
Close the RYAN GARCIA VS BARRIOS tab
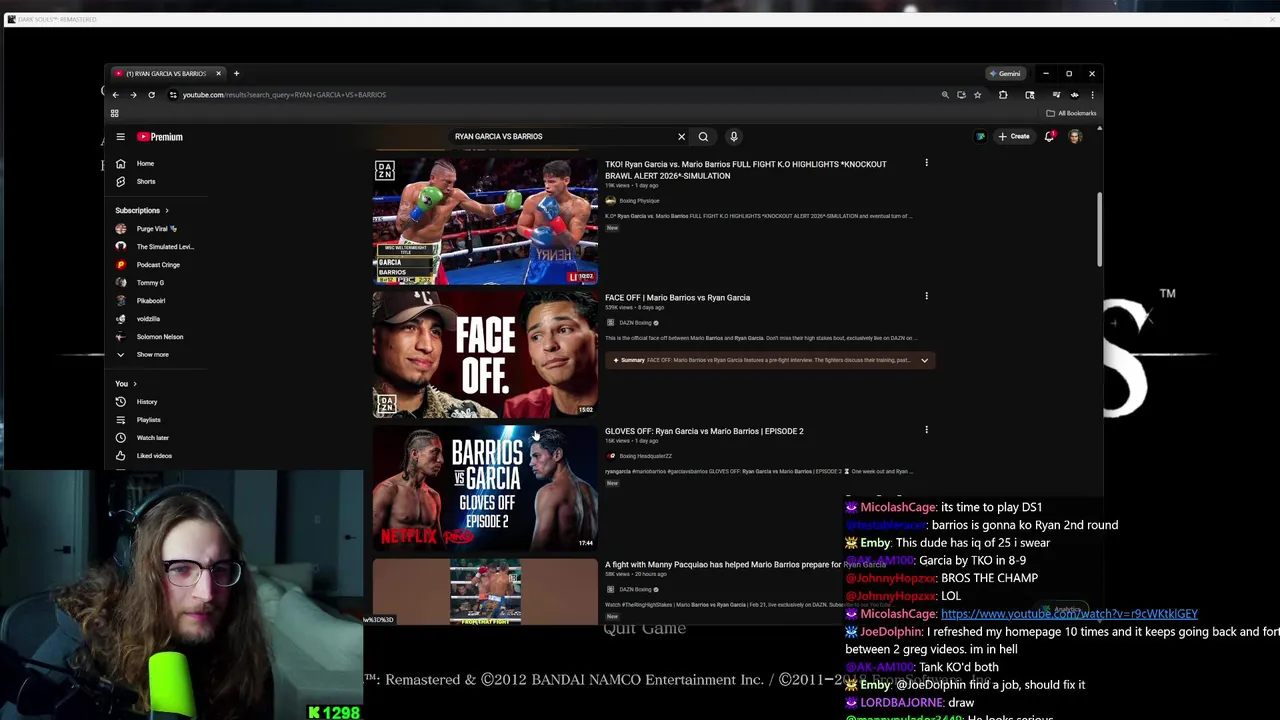coord(218,74)
